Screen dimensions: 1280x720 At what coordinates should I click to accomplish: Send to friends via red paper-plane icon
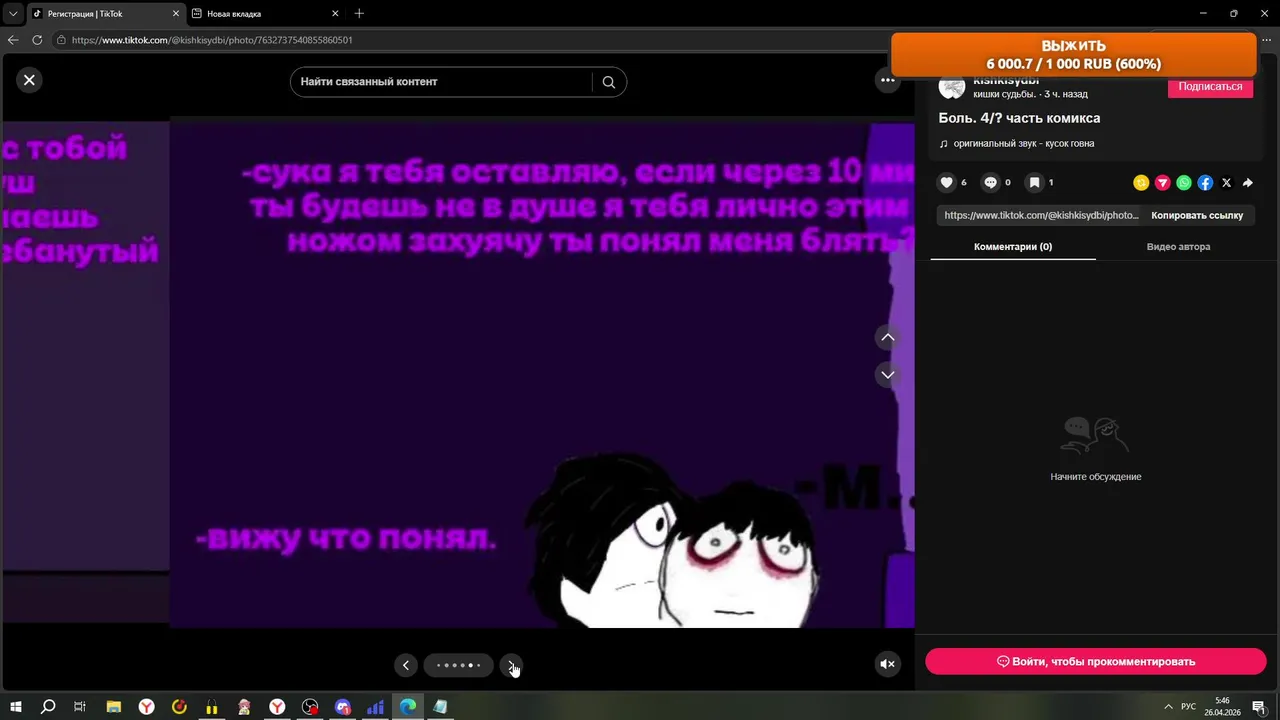1162,183
